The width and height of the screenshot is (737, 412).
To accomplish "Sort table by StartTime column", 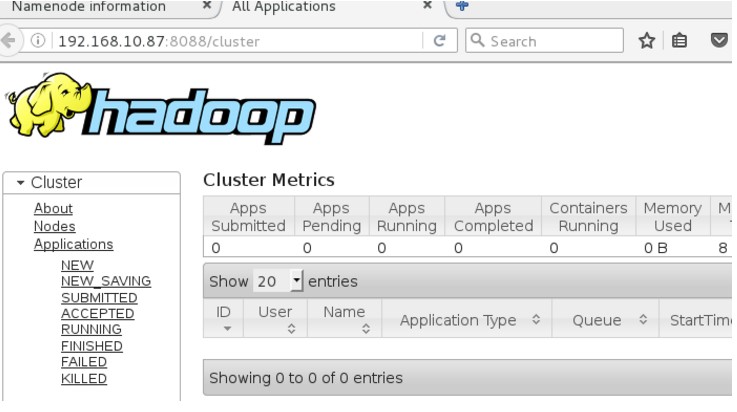I will pyautogui.click(x=698, y=319).
